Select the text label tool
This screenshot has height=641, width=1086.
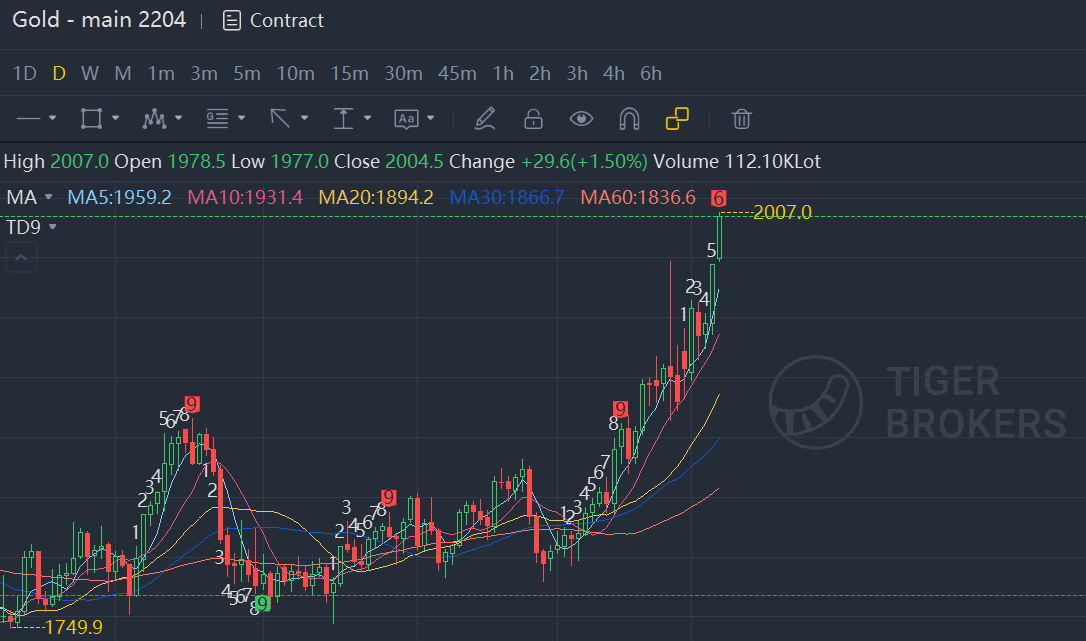point(406,119)
